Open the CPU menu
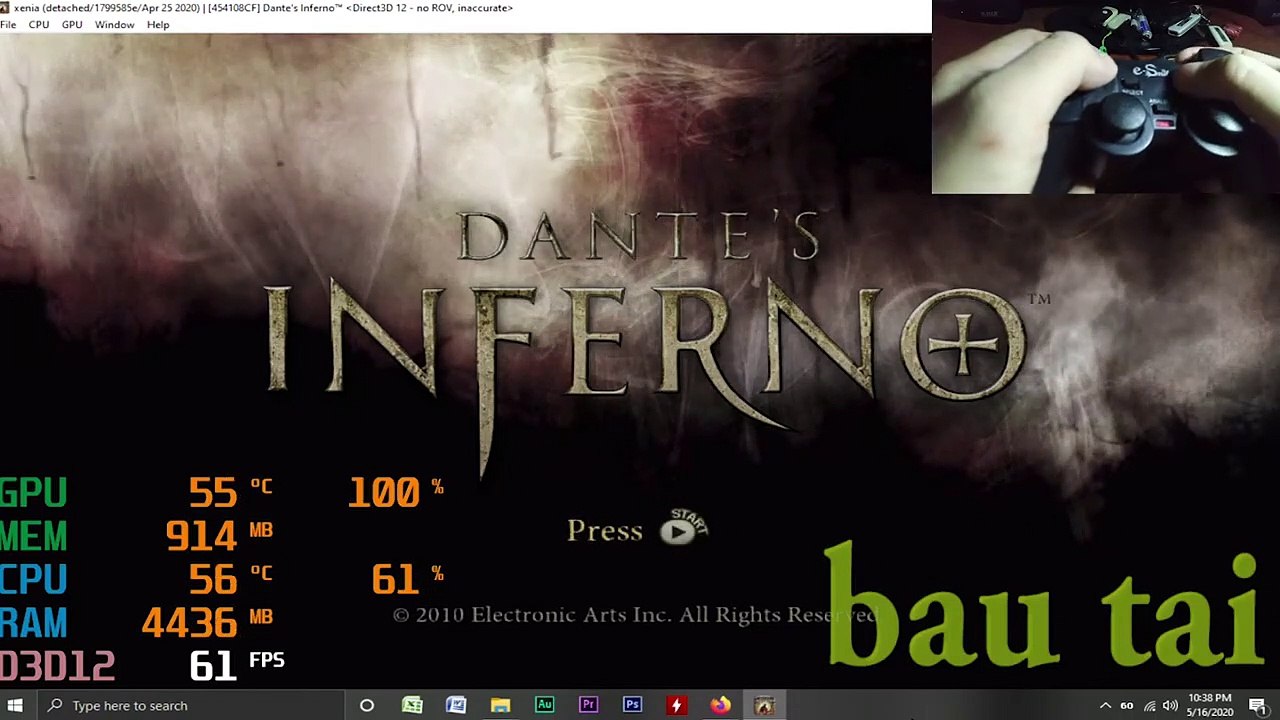 pos(39,24)
